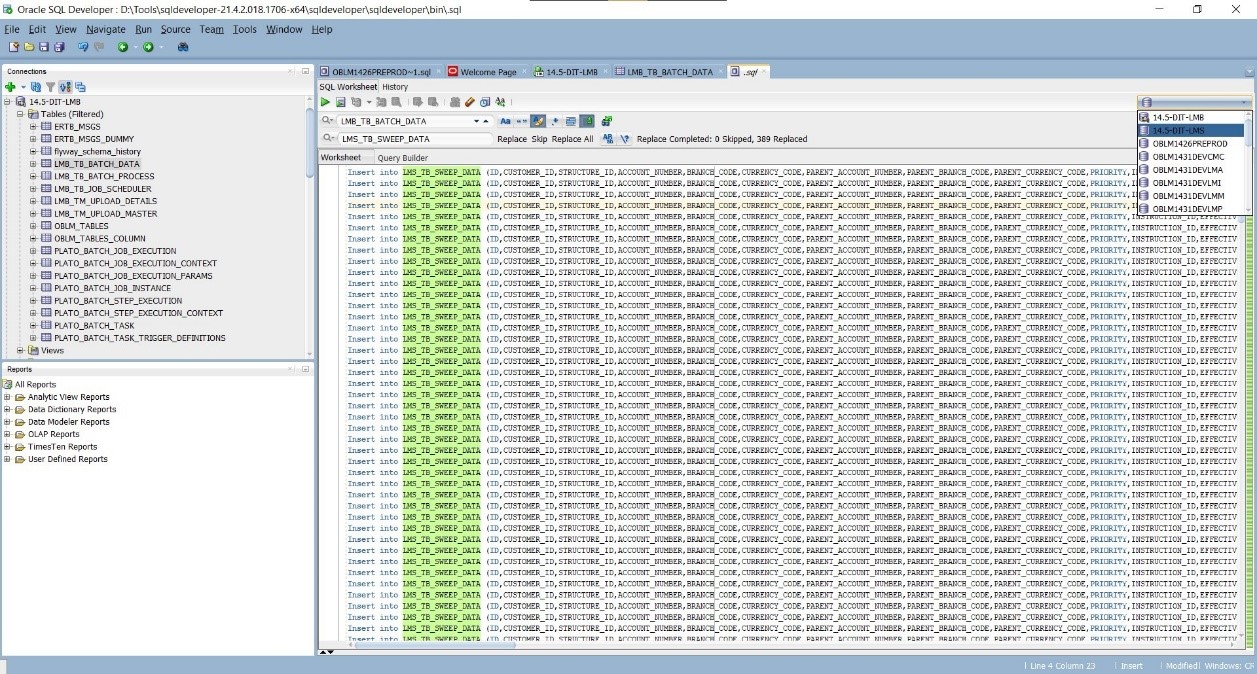Collapse the Tables (Filtered) node
This screenshot has height=674, width=1257.
coord(20,114)
